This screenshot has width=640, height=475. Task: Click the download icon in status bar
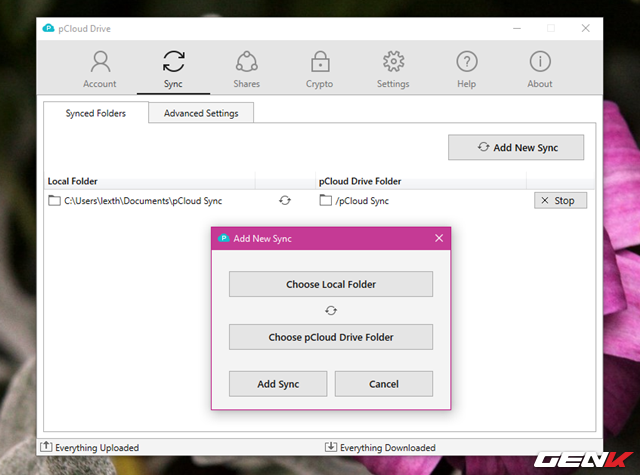[331, 447]
